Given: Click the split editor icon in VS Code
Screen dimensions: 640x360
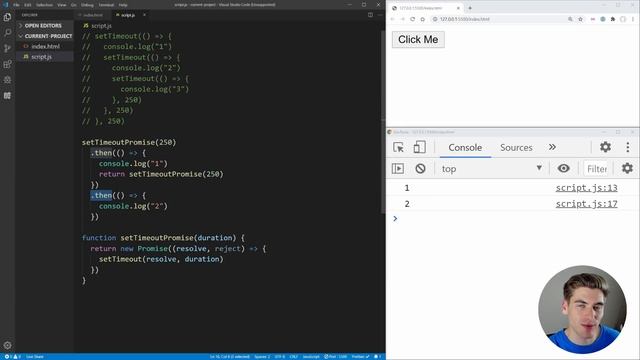Looking at the screenshot, I should point(370,15).
